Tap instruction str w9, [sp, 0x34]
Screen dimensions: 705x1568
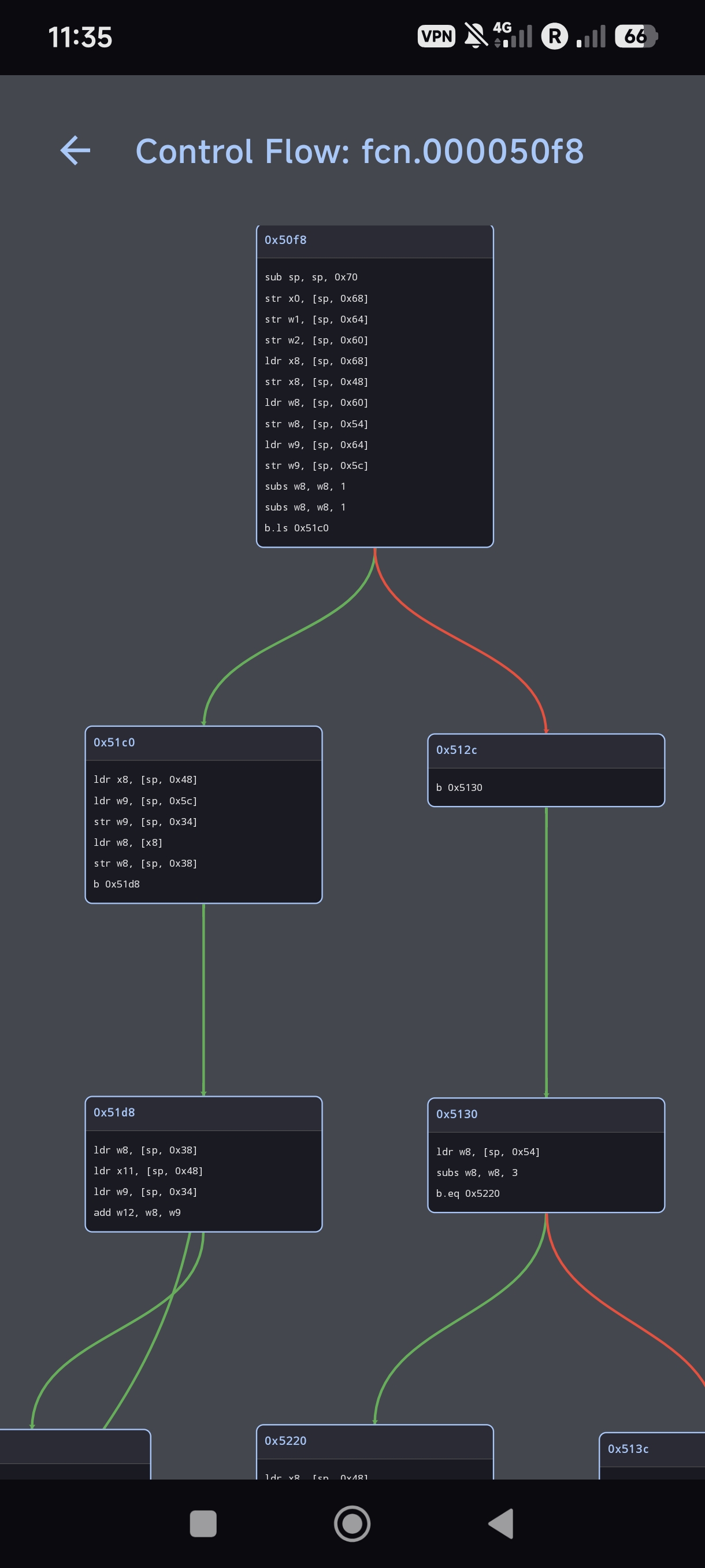pyautogui.click(x=146, y=821)
